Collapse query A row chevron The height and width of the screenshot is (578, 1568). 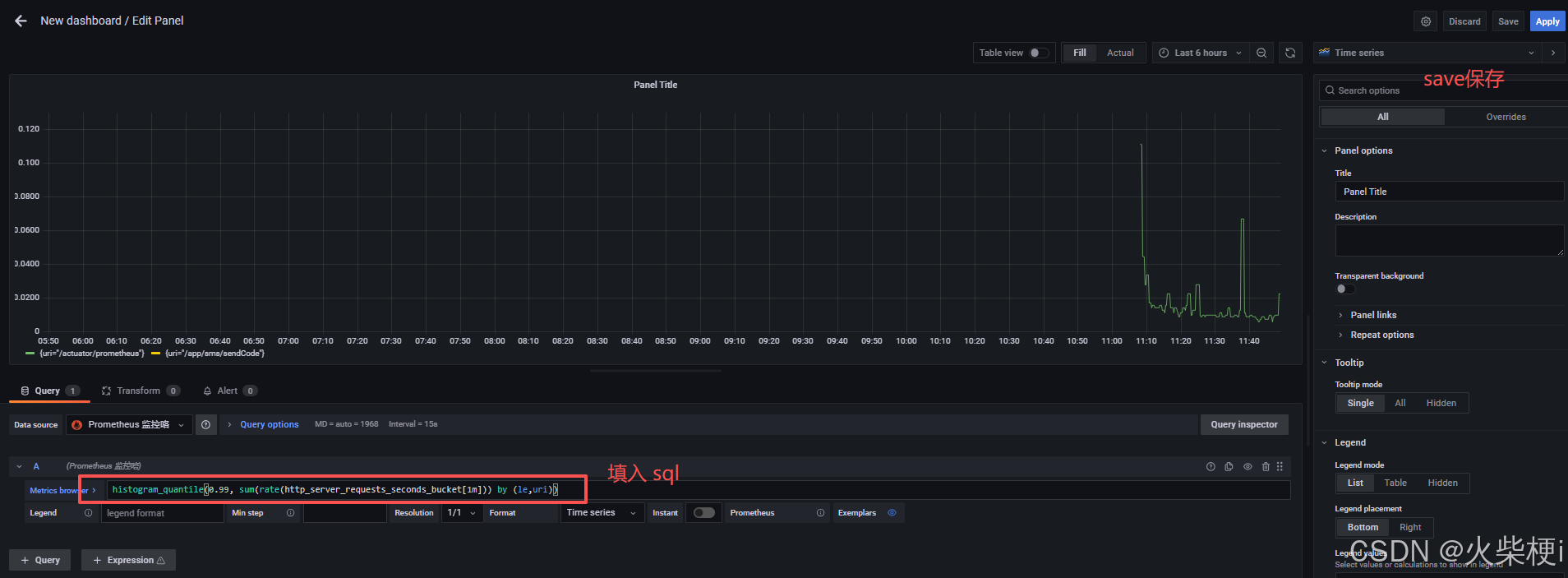[x=19, y=466]
